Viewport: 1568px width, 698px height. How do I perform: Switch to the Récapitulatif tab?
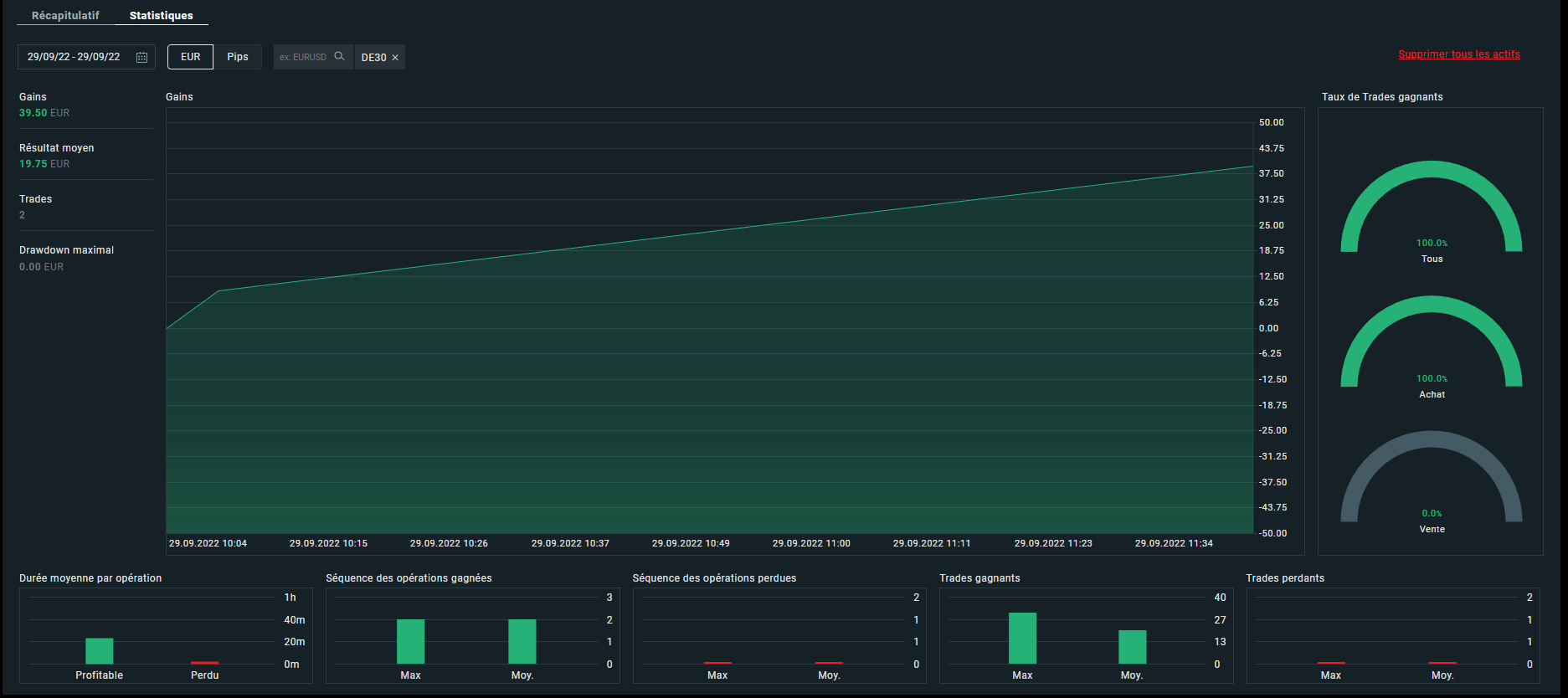point(65,15)
